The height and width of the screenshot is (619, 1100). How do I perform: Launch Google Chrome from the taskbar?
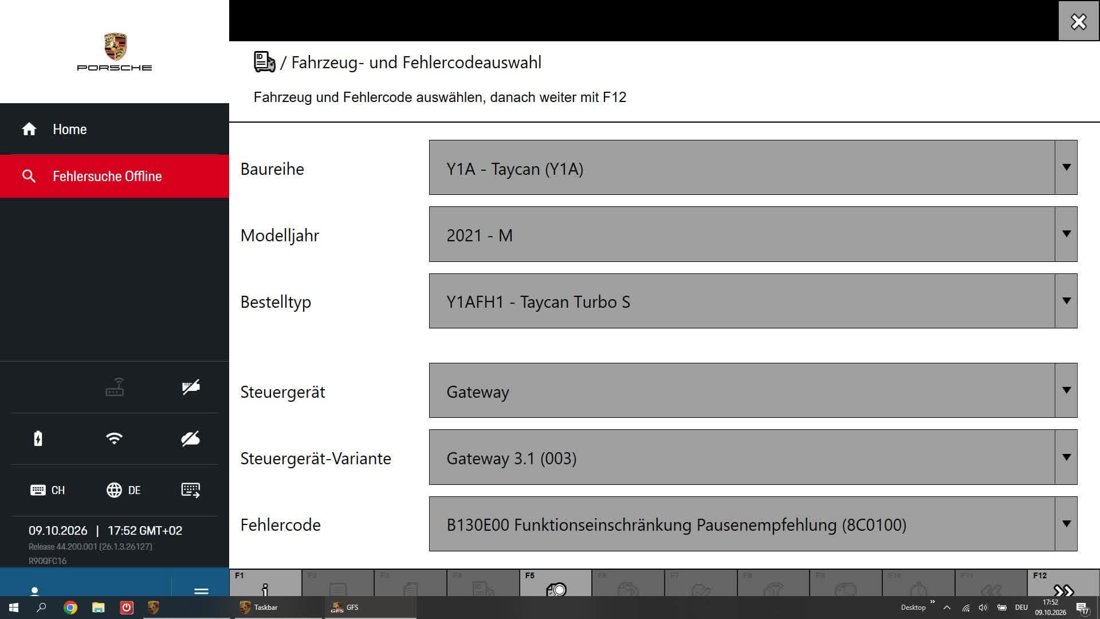70,608
